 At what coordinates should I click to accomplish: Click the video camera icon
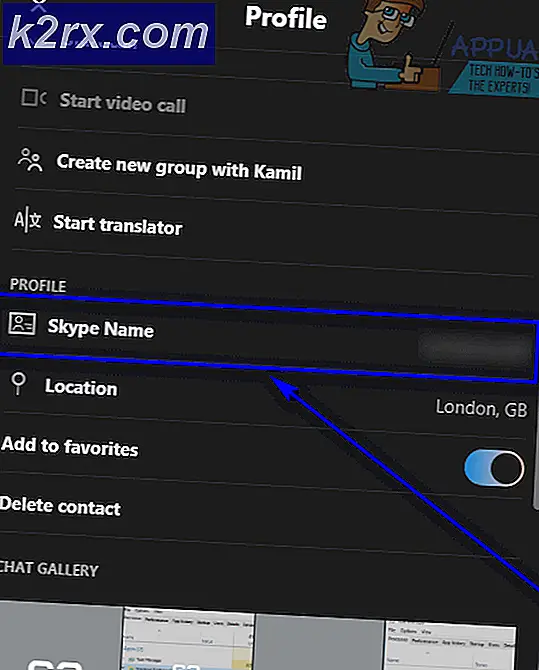click(34, 97)
